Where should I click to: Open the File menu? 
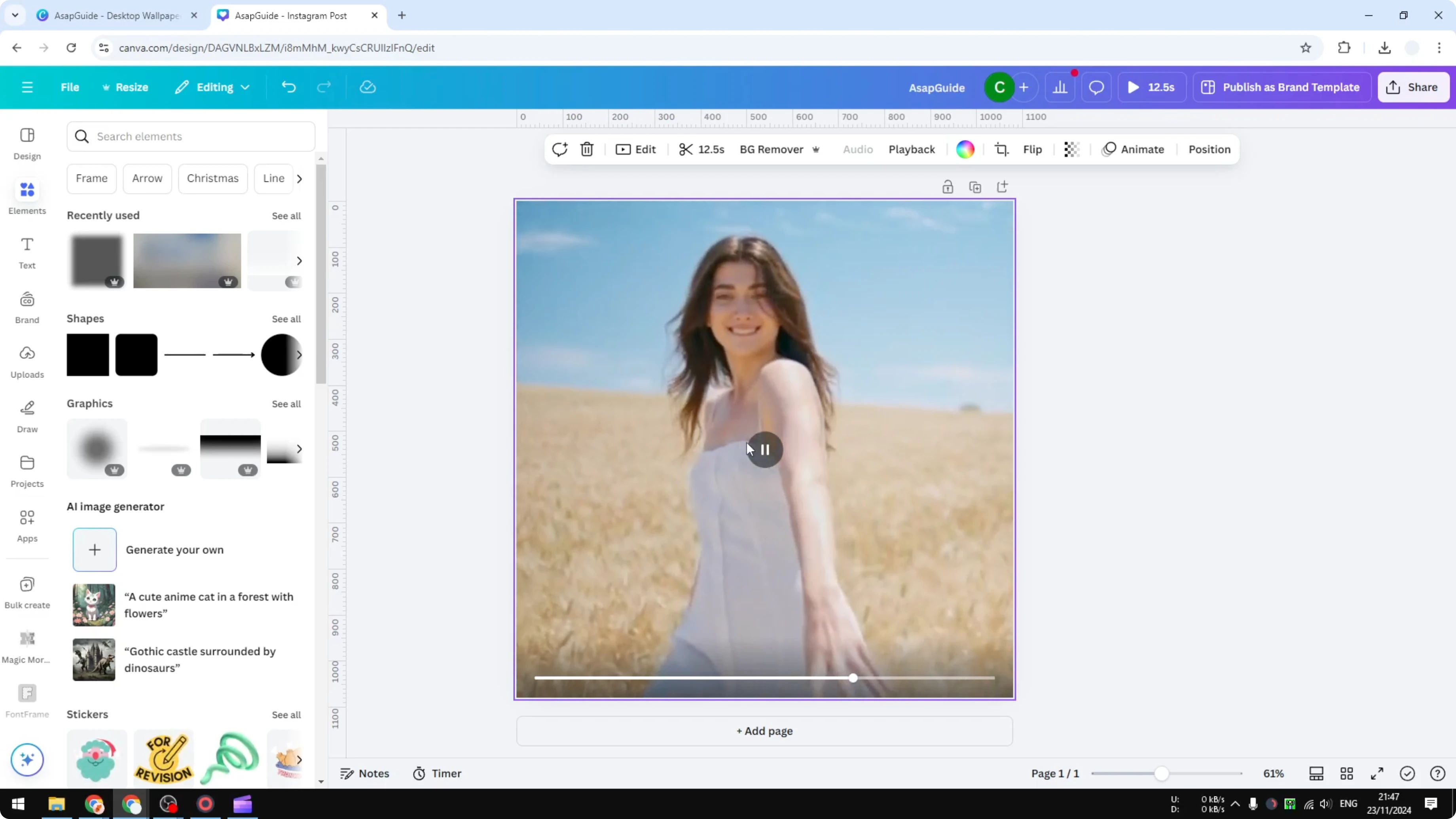click(70, 87)
